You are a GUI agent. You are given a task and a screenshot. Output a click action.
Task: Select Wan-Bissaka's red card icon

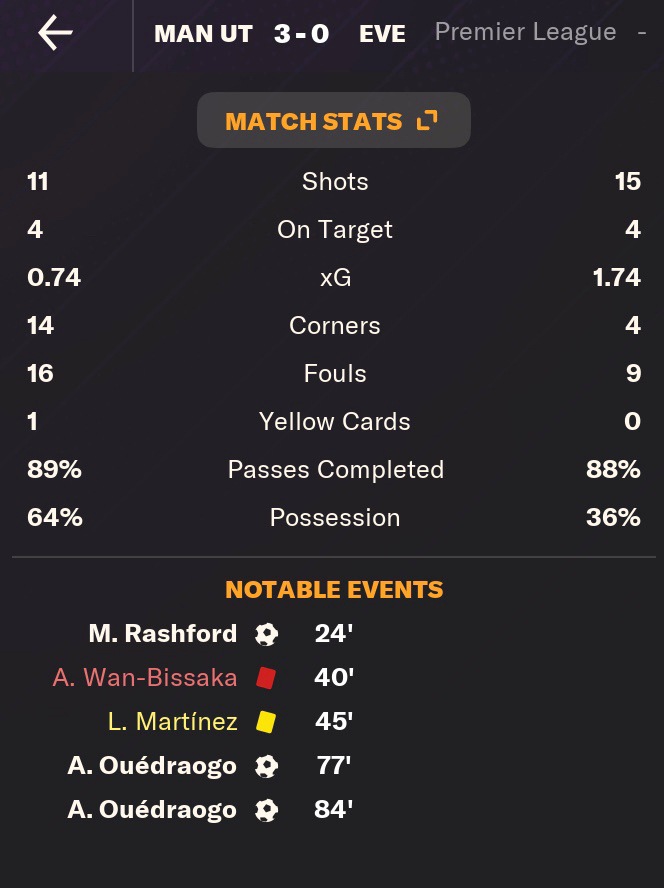tap(266, 678)
